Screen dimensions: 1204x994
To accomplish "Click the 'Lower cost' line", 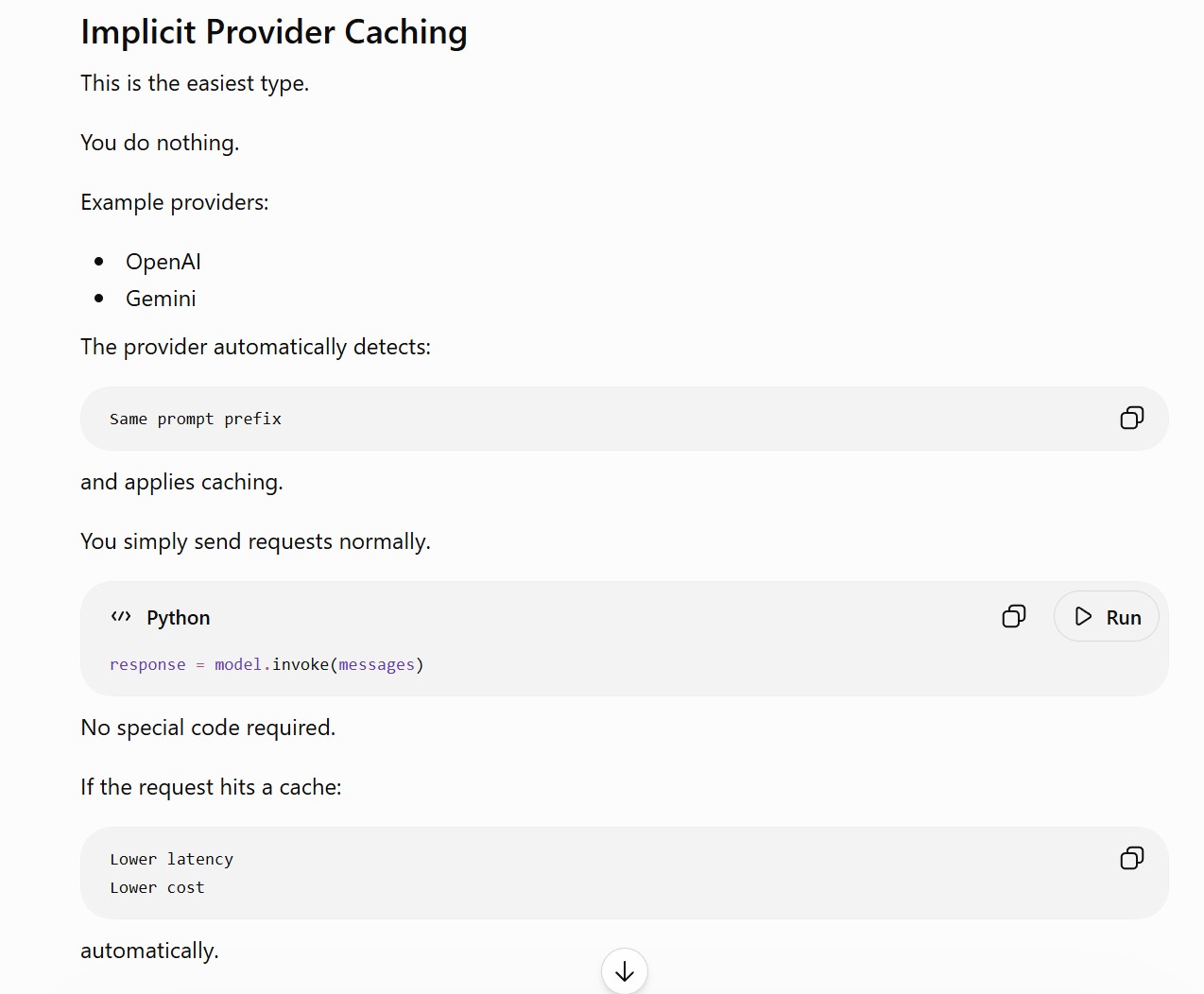I will click(157, 887).
